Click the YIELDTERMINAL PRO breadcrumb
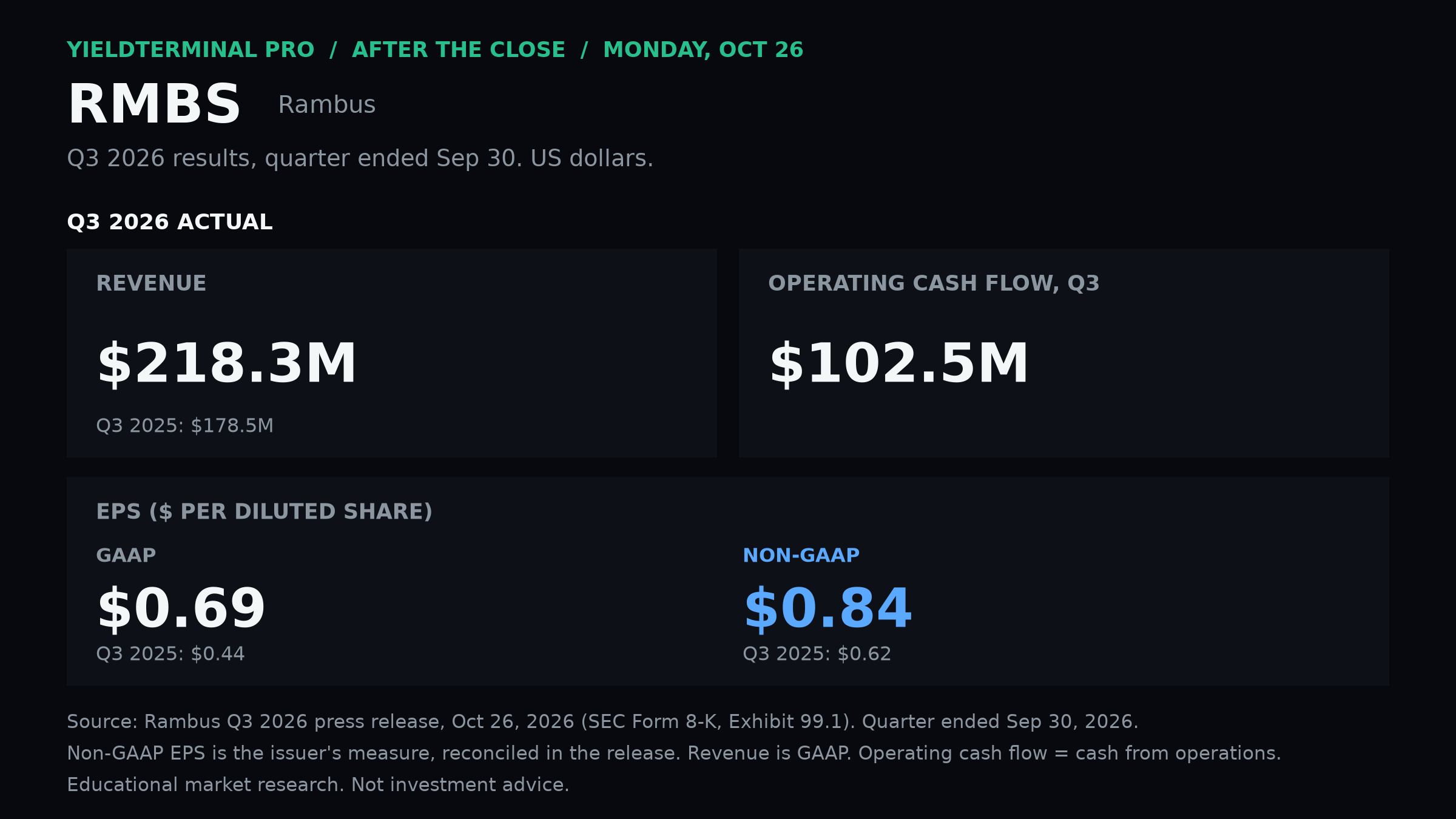Viewport: 1456px width, 819px height. (x=190, y=50)
